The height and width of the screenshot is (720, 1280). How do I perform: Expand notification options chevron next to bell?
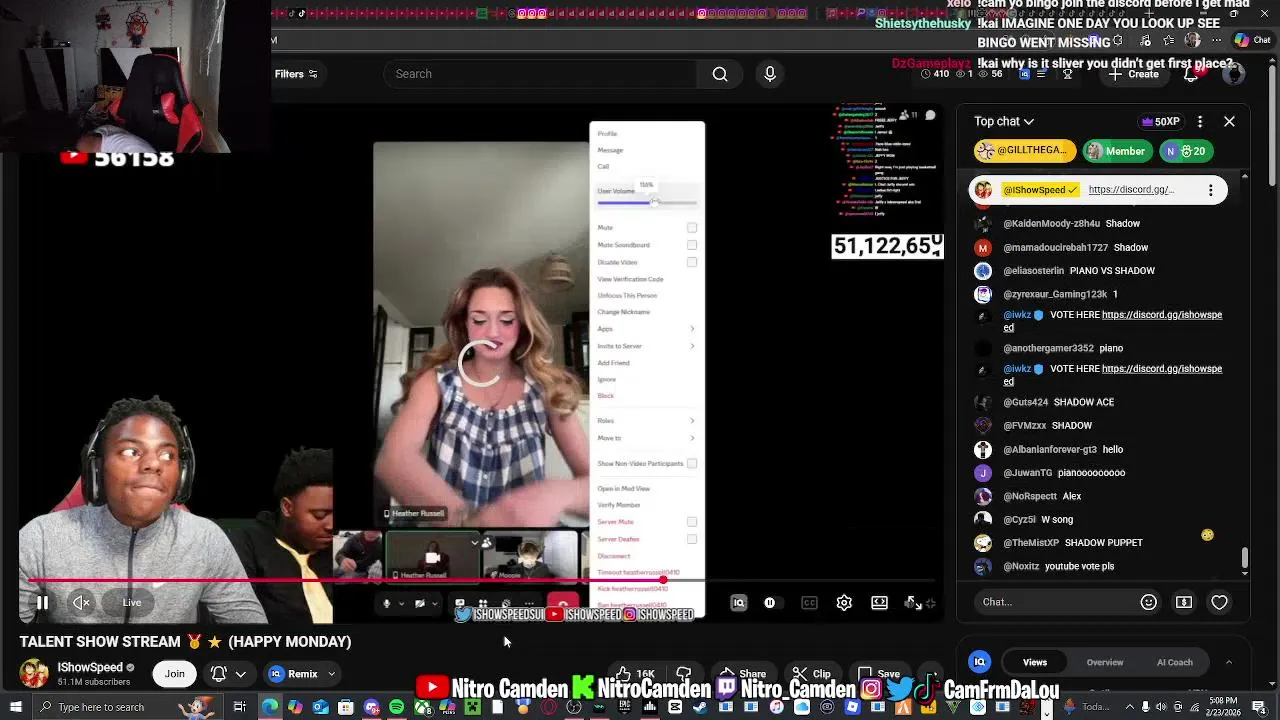pos(240,674)
